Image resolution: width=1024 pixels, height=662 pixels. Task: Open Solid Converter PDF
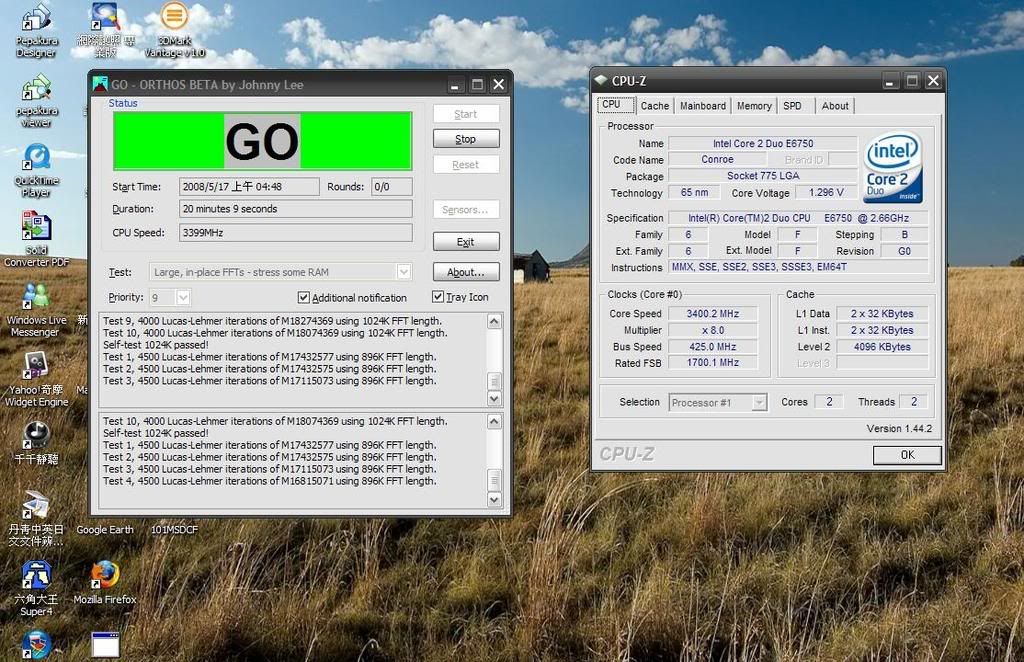click(x=36, y=228)
